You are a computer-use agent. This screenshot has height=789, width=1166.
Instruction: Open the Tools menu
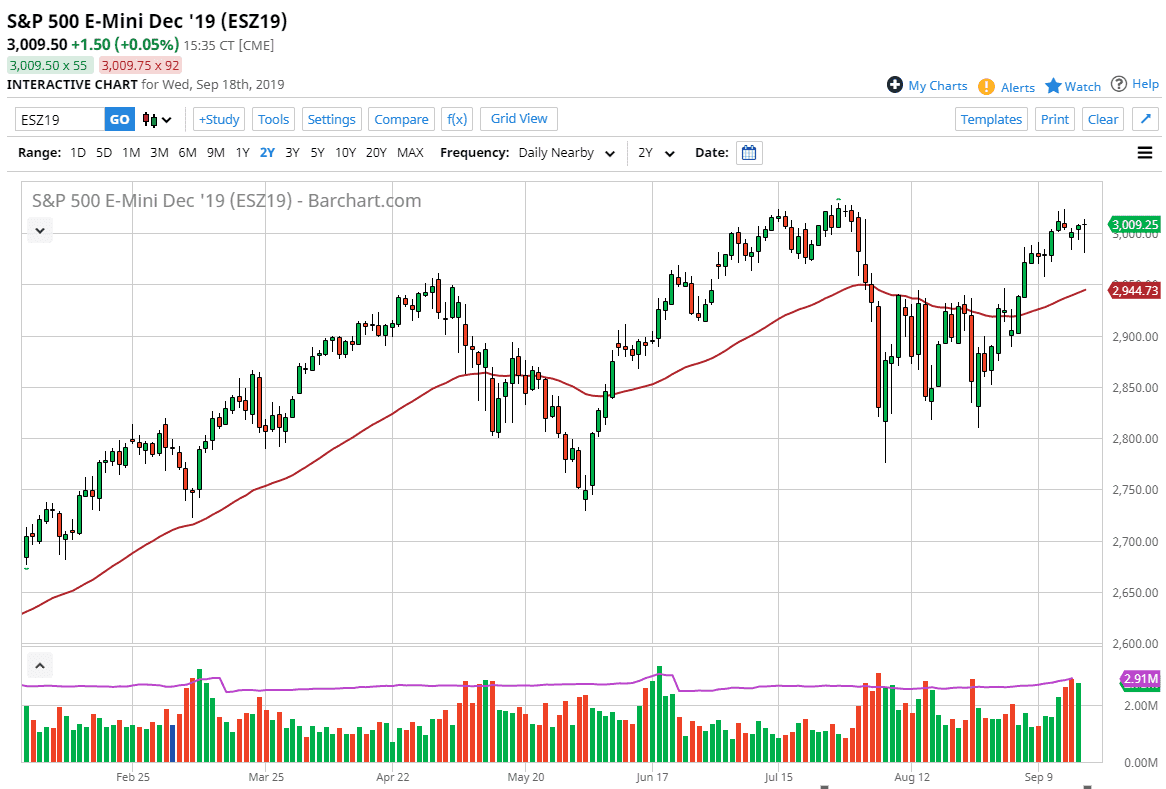(273, 119)
